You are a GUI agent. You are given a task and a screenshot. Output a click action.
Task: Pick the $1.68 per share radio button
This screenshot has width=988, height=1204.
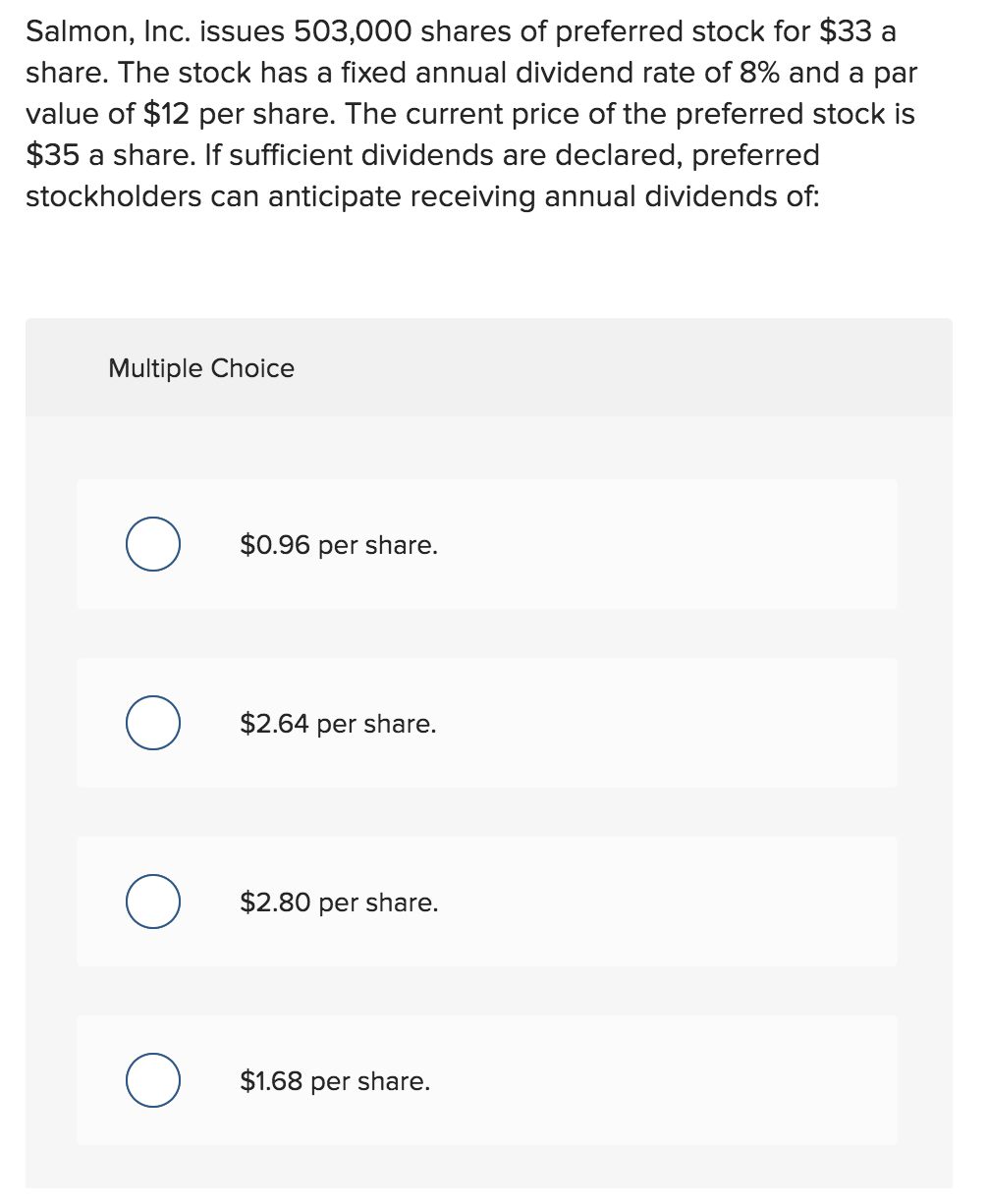[x=152, y=1081]
